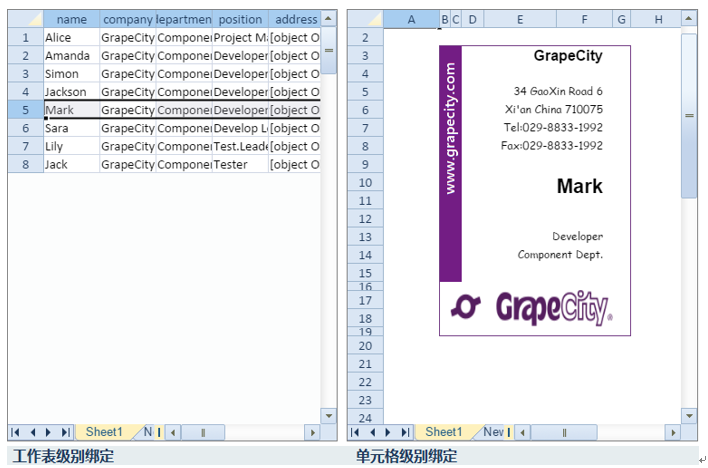Go to next sheet in right spreadsheet
The width and height of the screenshot is (708, 468).
[x=388, y=432]
